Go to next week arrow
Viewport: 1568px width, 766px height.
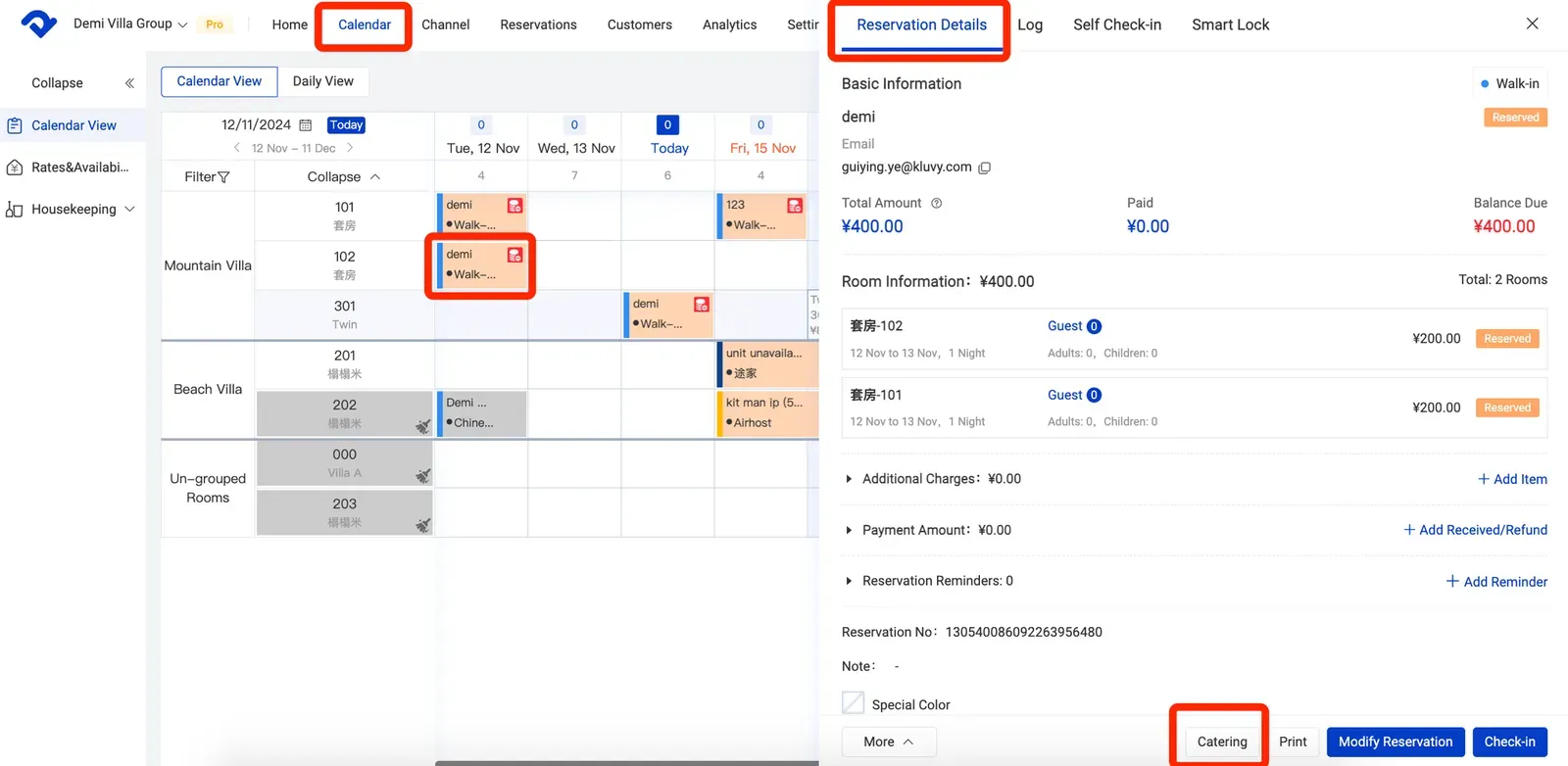tap(350, 148)
